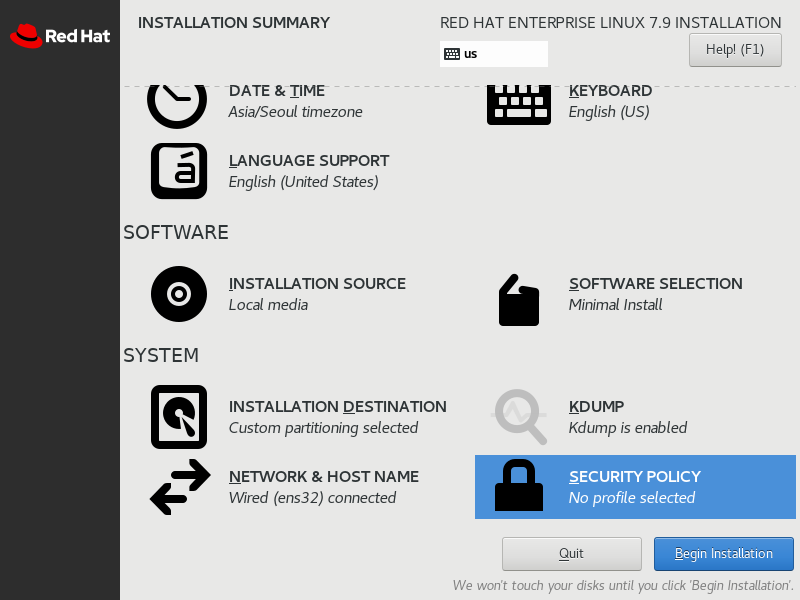Open the Installation Destination hard disk icon

[x=179, y=417]
